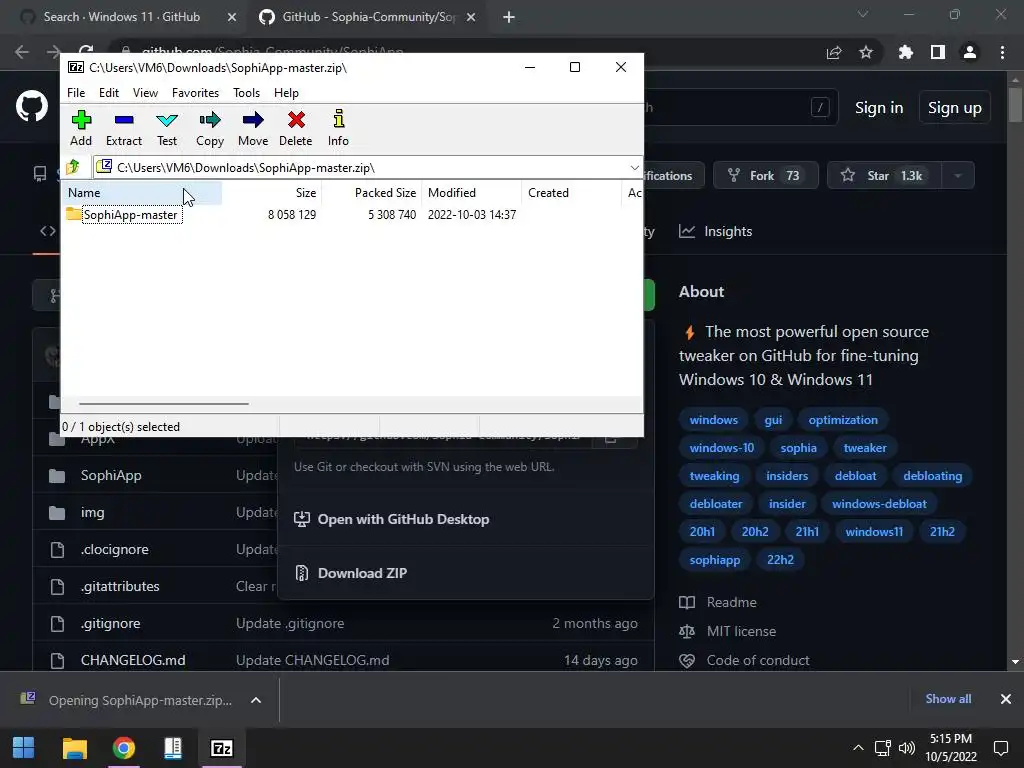
Task: Click the Extract tool in 7-Zip
Action: click(123, 128)
